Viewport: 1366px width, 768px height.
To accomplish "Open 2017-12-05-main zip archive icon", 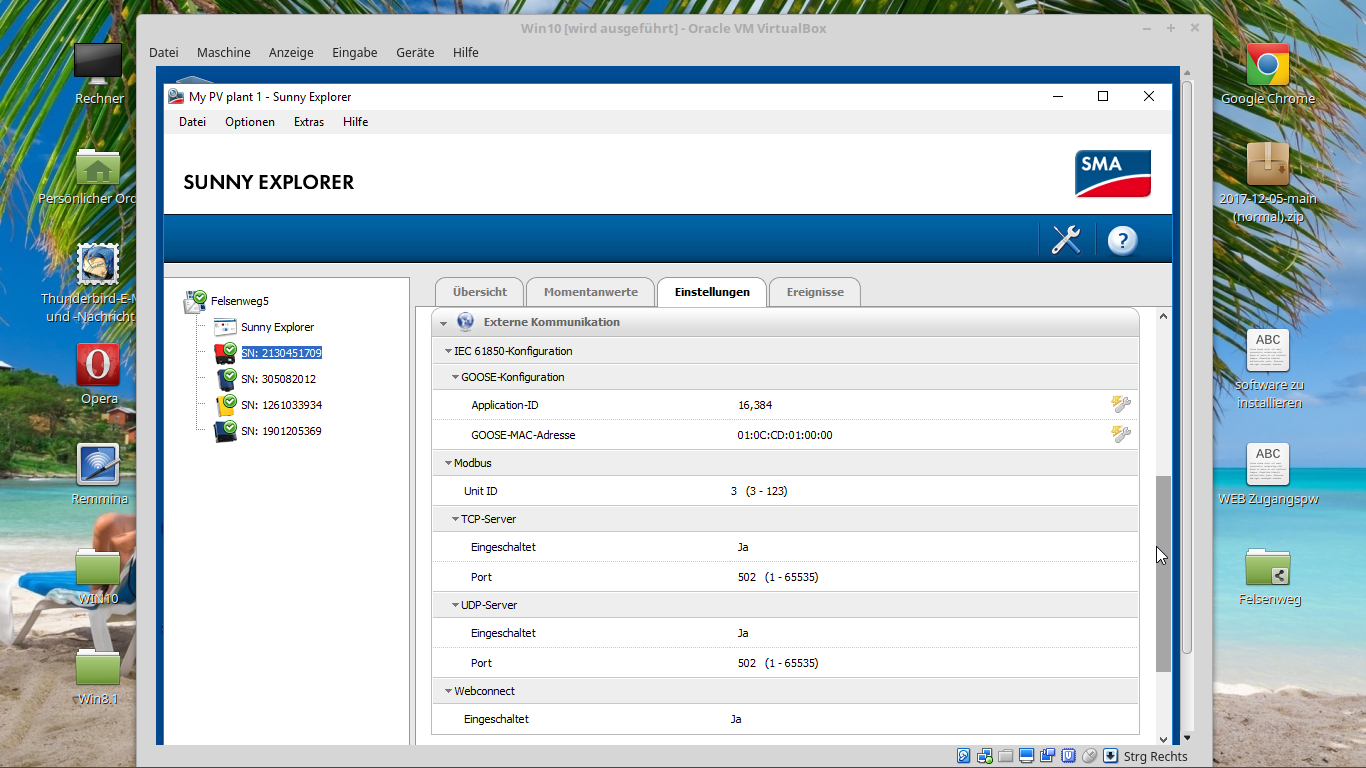I will click(x=1268, y=164).
